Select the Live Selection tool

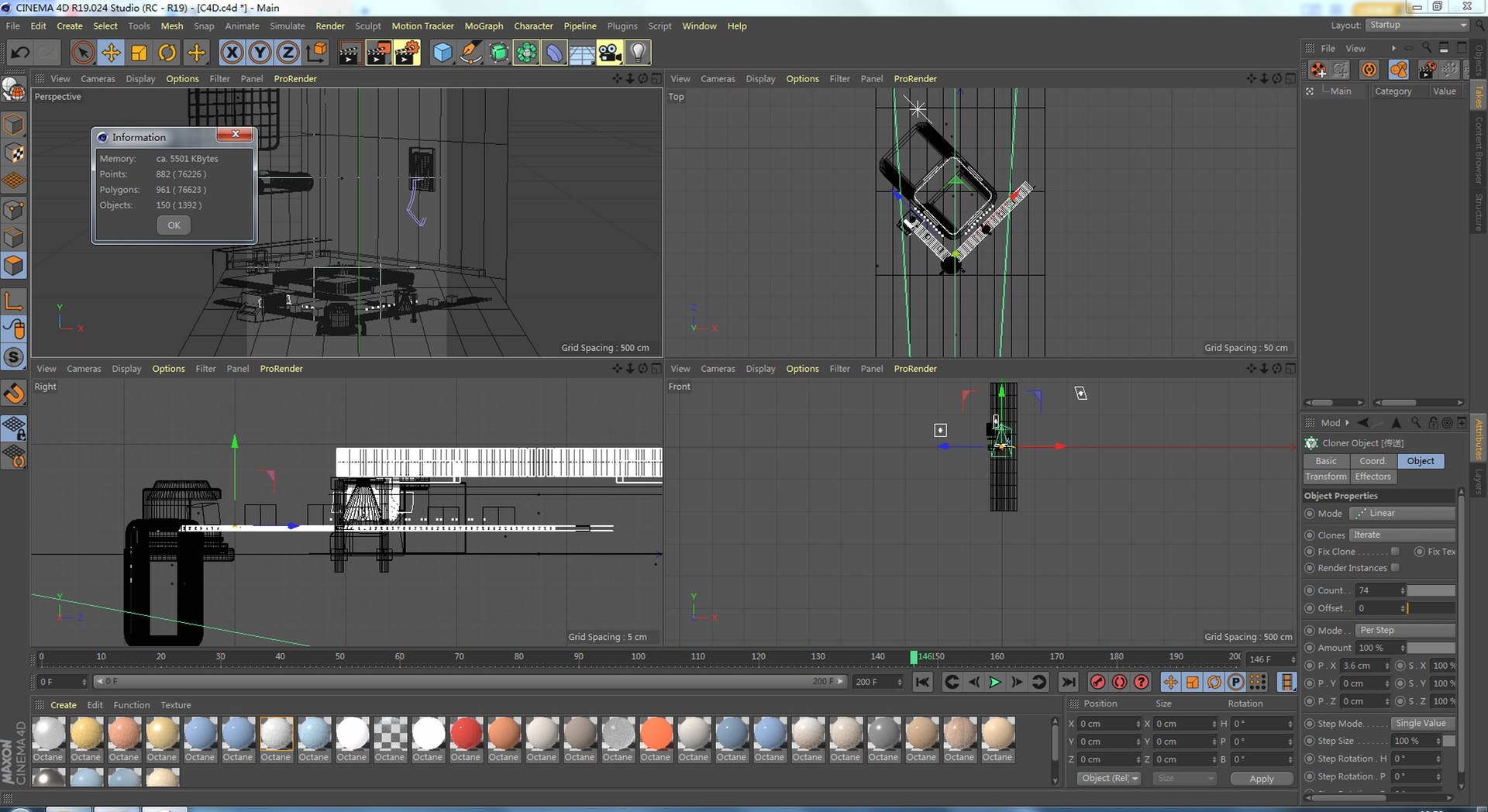tap(83, 53)
